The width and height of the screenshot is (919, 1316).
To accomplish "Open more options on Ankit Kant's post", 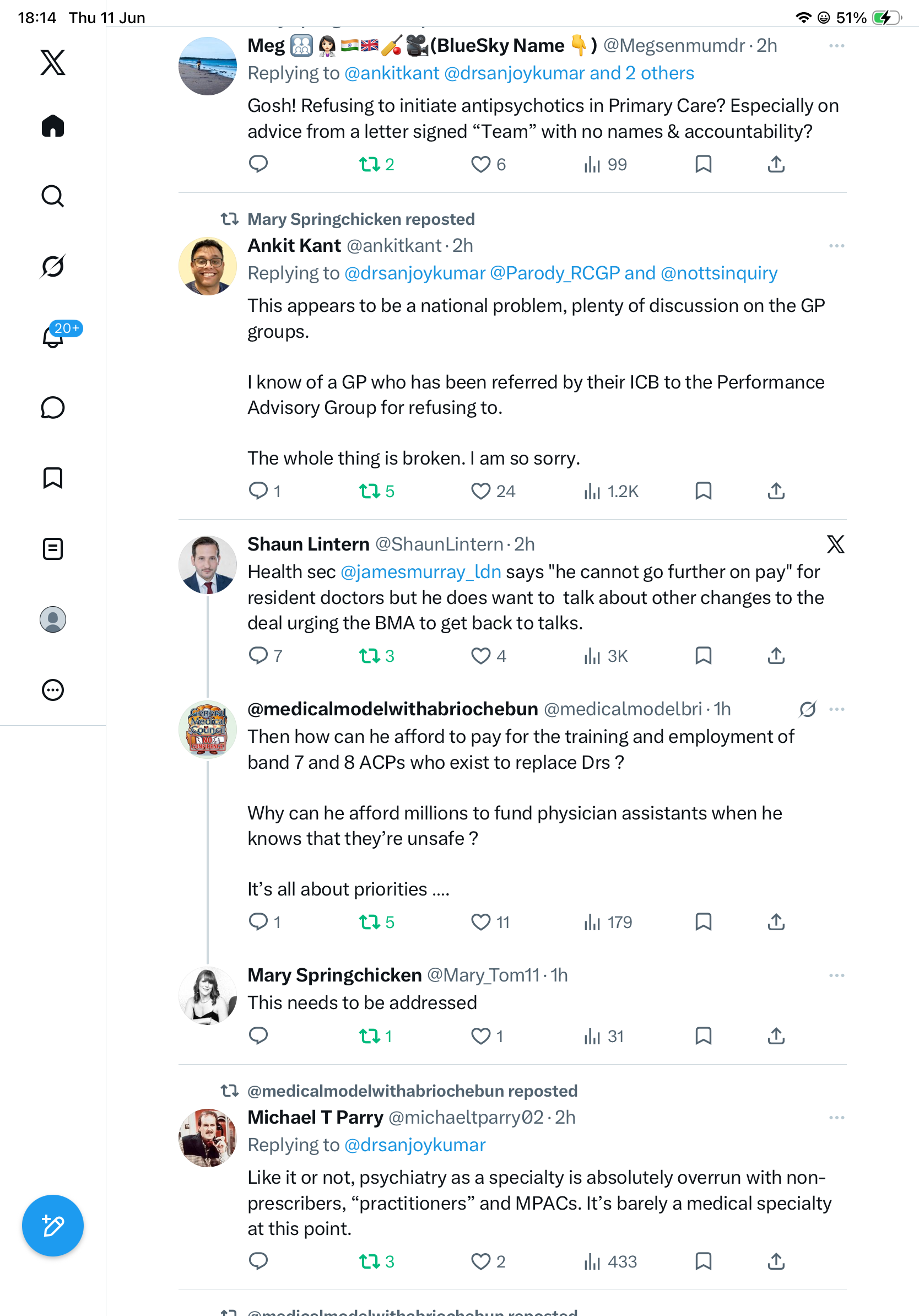I will [x=836, y=246].
